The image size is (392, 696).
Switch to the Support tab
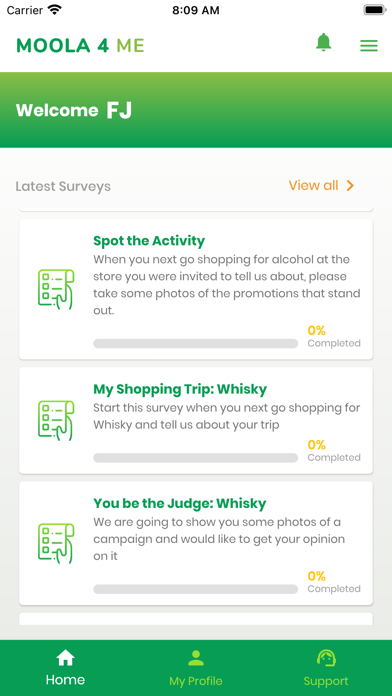[x=326, y=668]
